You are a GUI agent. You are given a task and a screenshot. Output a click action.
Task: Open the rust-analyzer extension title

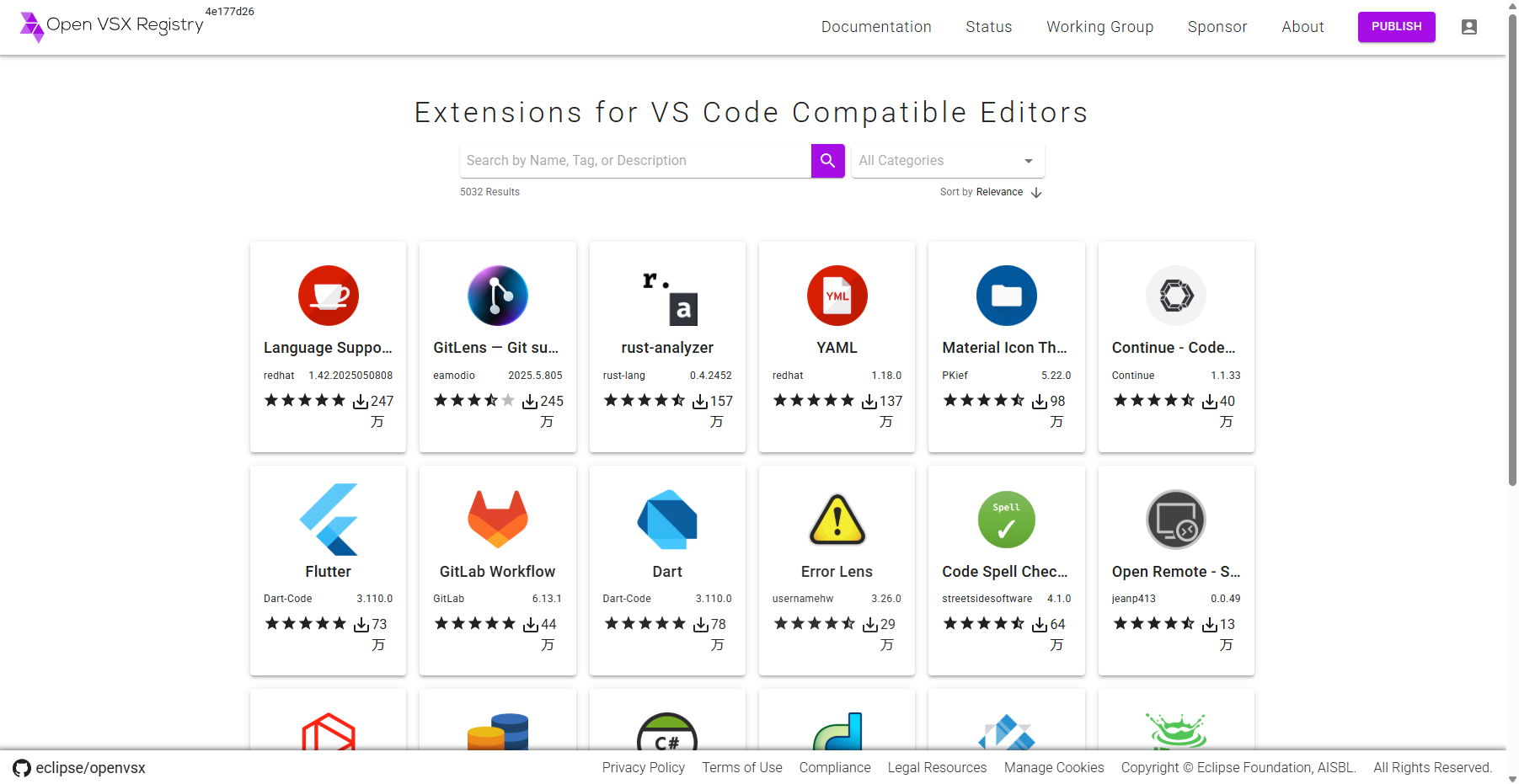click(667, 348)
